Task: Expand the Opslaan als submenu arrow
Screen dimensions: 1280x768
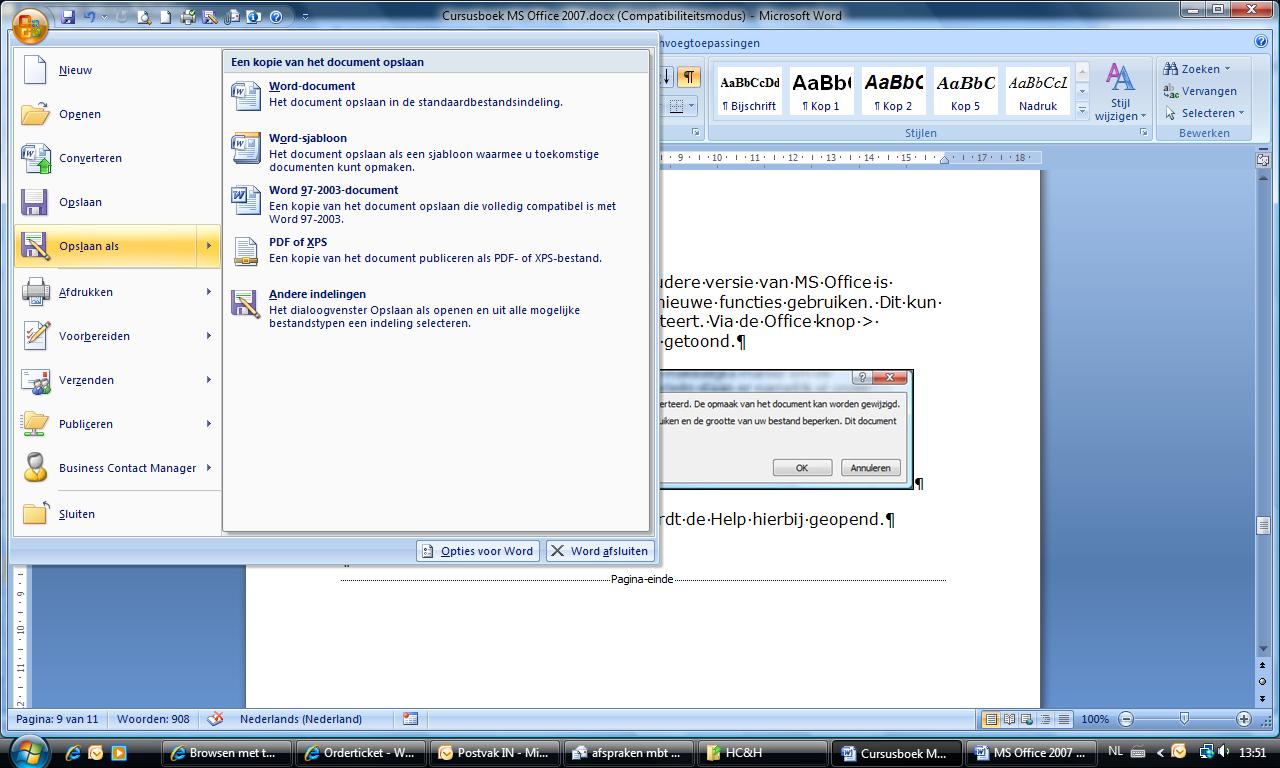Action: (209, 246)
